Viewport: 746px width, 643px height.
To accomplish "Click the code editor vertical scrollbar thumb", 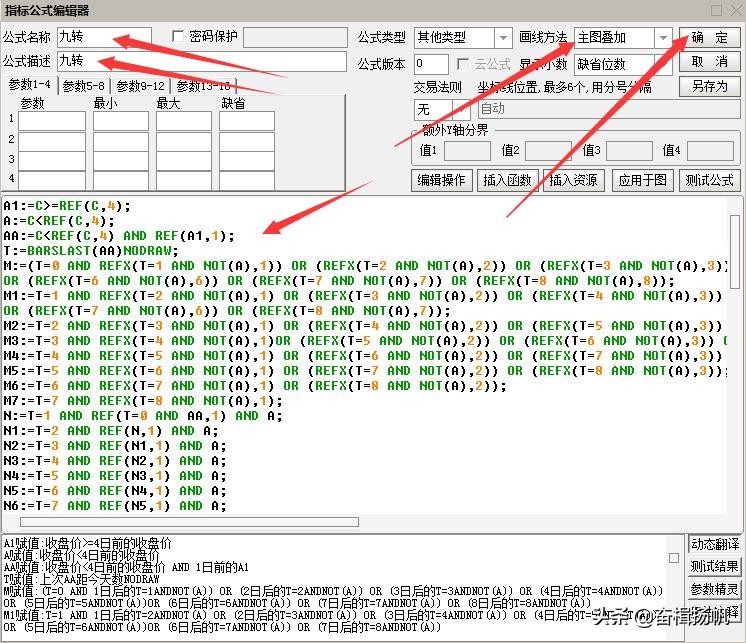I will point(735,252).
